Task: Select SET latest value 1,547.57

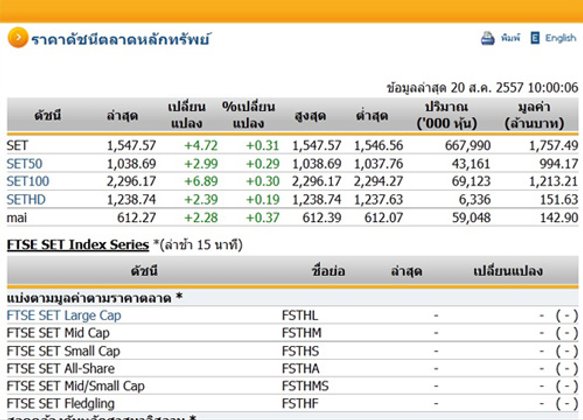Action: tap(131, 145)
